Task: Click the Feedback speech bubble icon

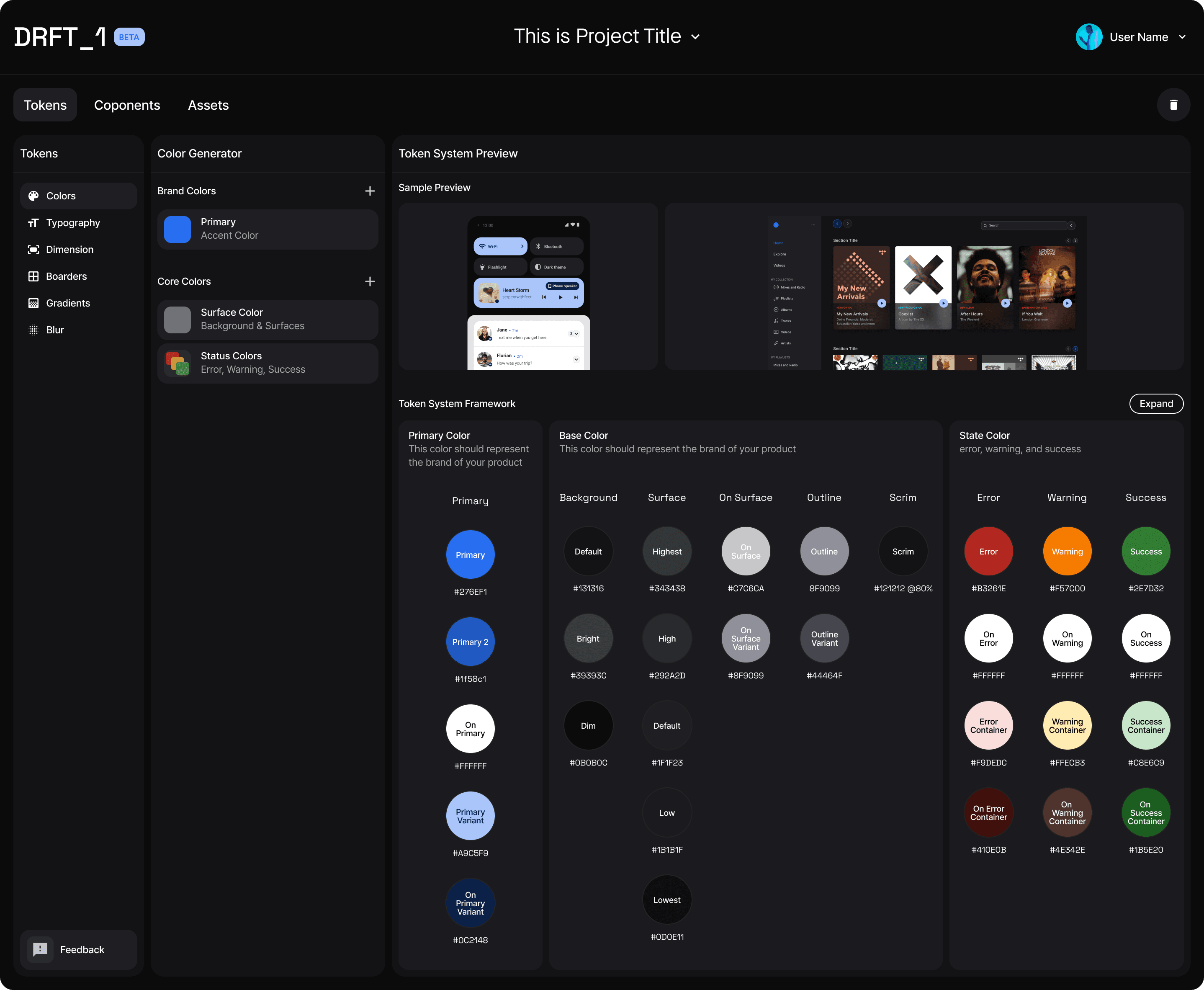Action: (x=40, y=949)
